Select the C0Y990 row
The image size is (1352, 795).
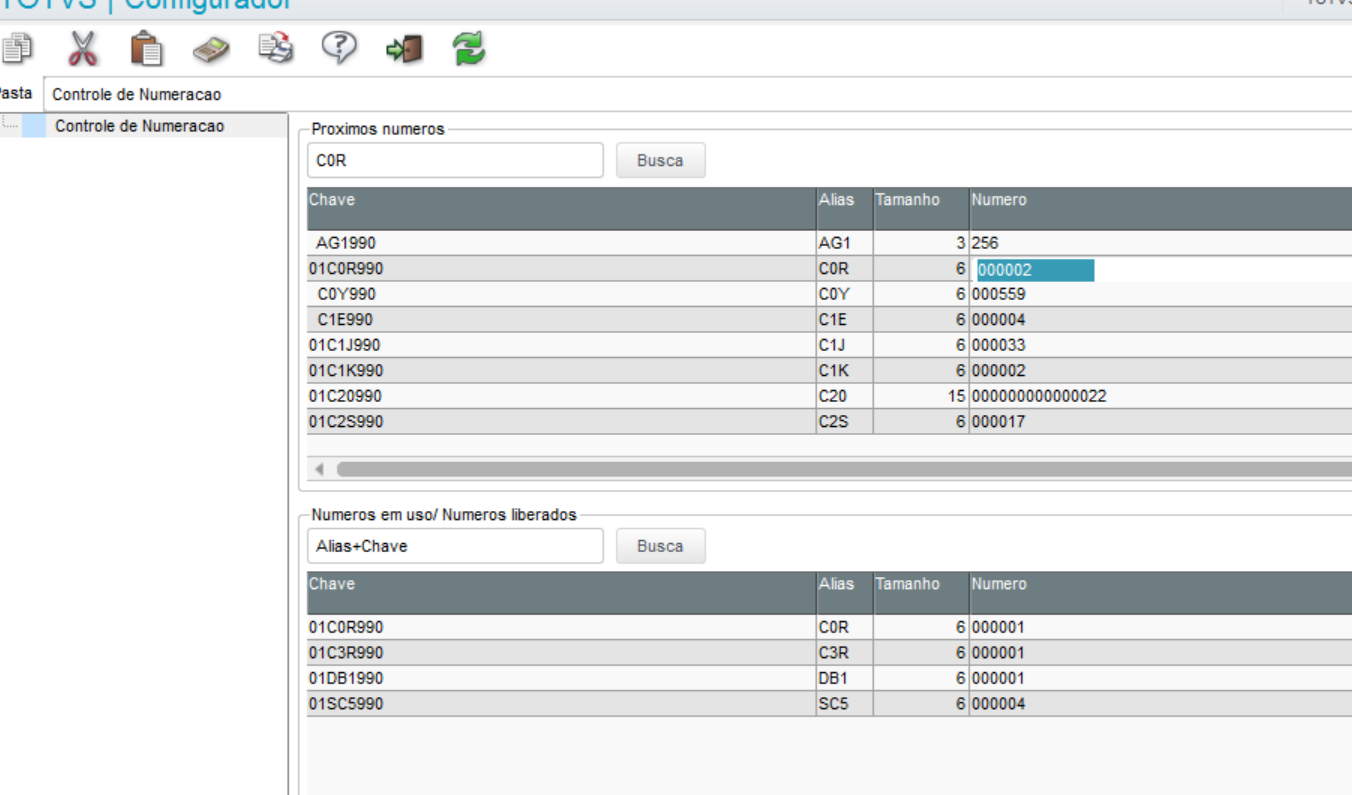(829, 294)
